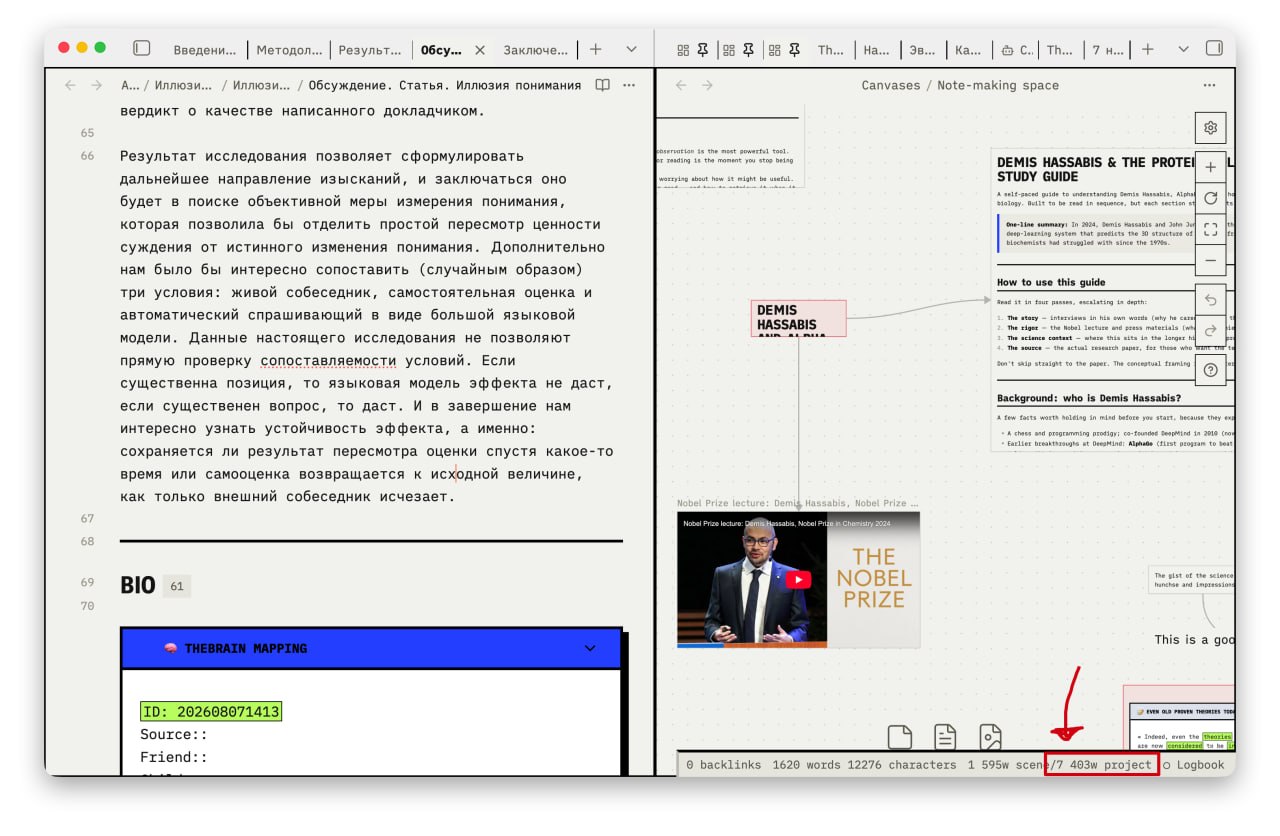Click the Friend:: field line
This screenshot has height=836, width=1280.
point(173,757)
